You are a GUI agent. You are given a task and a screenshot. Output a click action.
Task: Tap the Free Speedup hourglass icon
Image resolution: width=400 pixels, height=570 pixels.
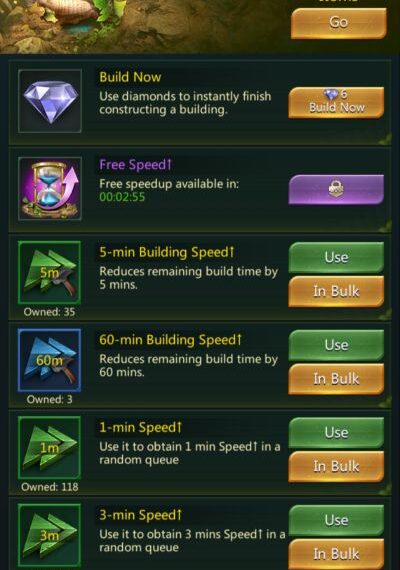(50, 189)
